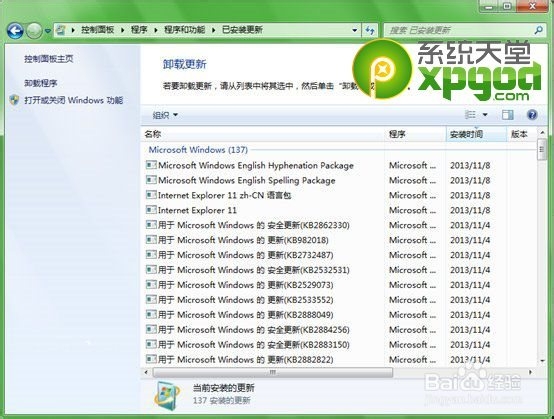554x419 pixels.
Task: Expand the address bar history dropdown
Action: (354, 30)
